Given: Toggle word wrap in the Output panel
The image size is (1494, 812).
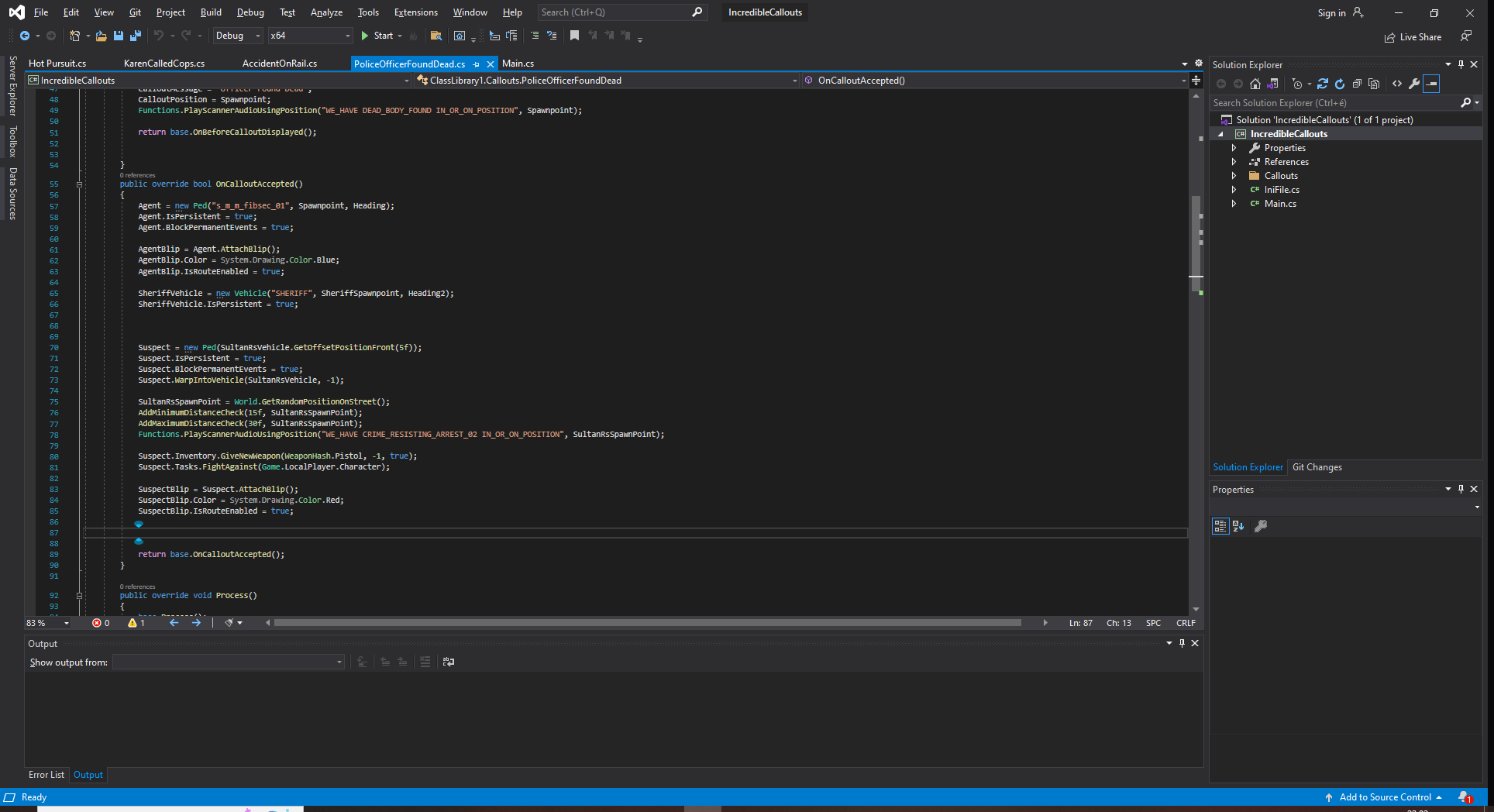Looking at the screenshot, I should tap(448, 662).
